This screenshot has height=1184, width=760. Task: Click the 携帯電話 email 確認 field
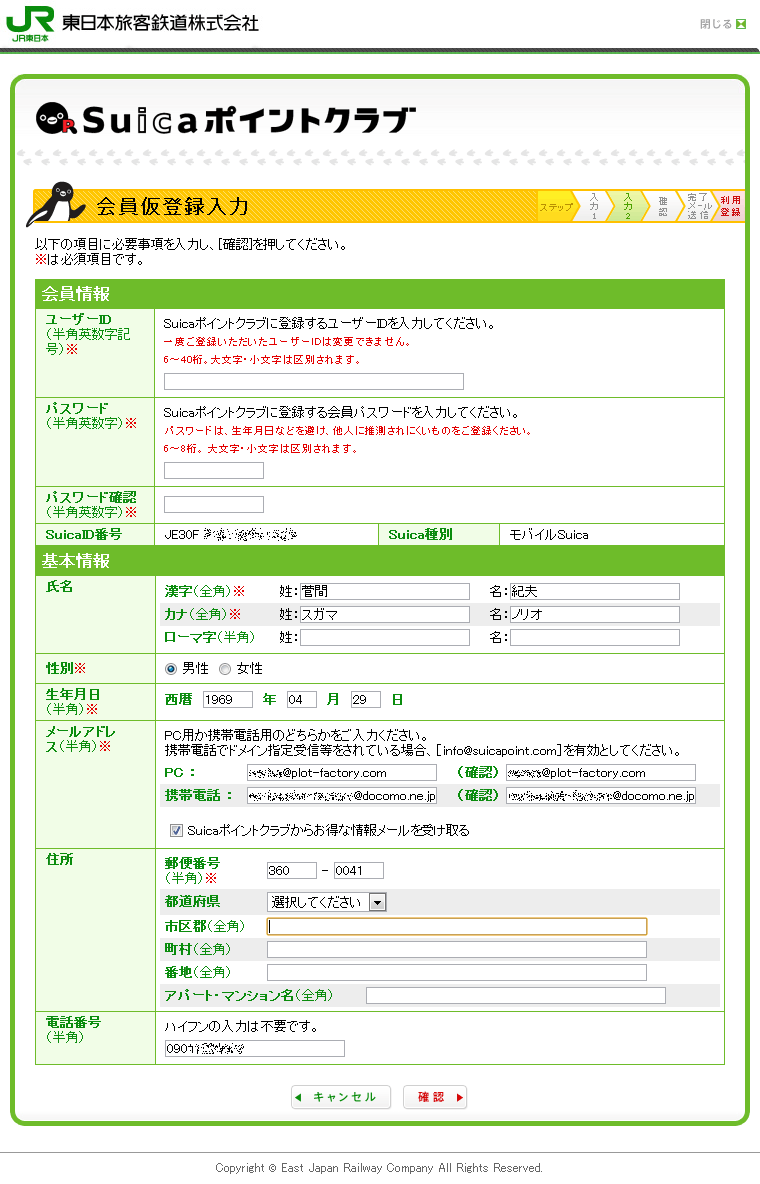pyautogui.click(x=601, y=796)
